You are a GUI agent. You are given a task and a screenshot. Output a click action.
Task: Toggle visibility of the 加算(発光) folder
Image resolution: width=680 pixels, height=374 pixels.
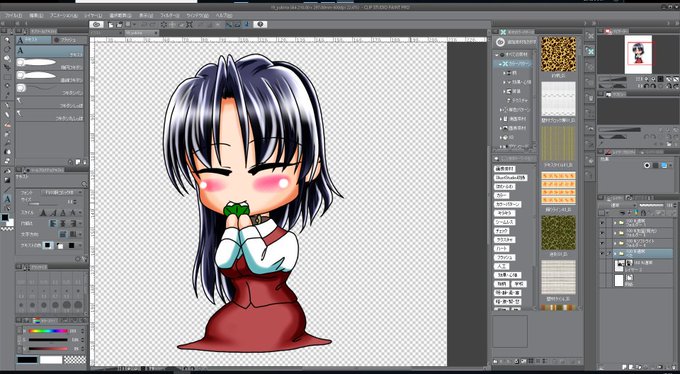tap(602, 233)
